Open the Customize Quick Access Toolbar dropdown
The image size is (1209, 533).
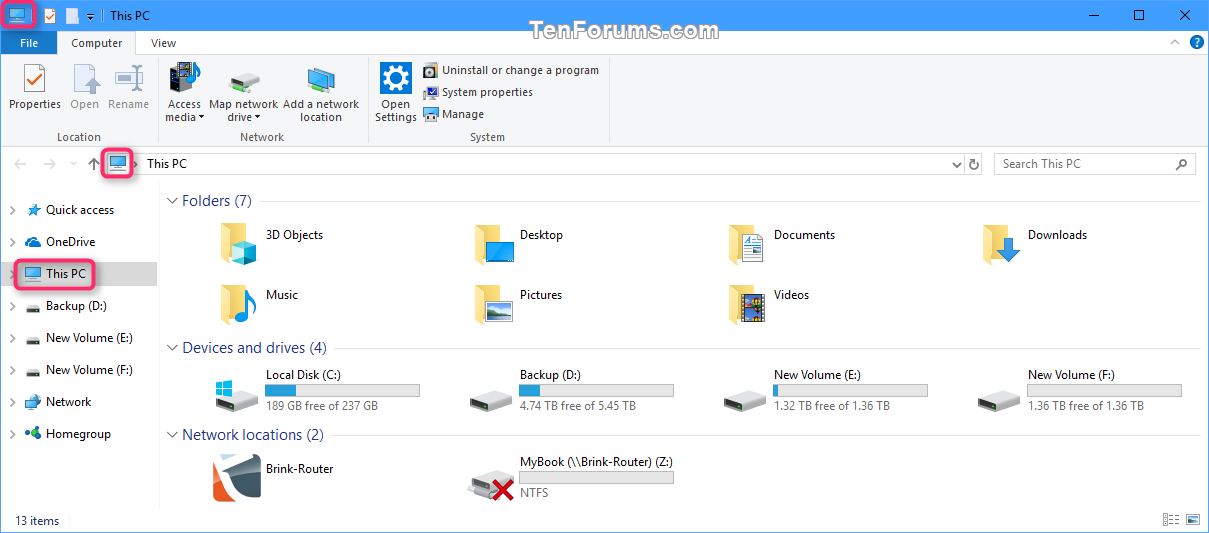click(x=90, y=16)
